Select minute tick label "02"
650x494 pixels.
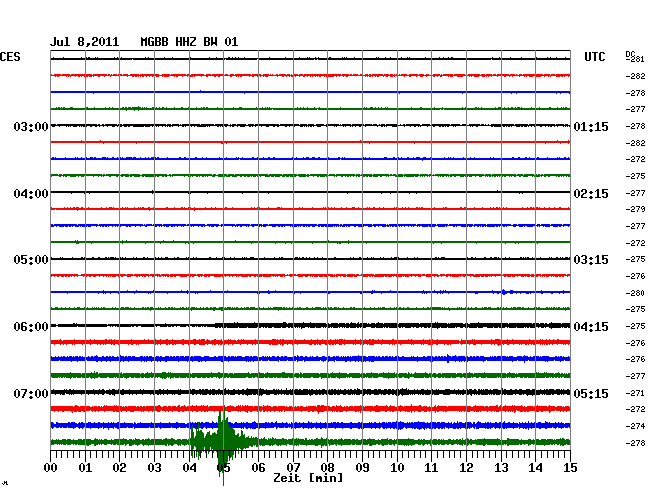[x=119, y=468]
